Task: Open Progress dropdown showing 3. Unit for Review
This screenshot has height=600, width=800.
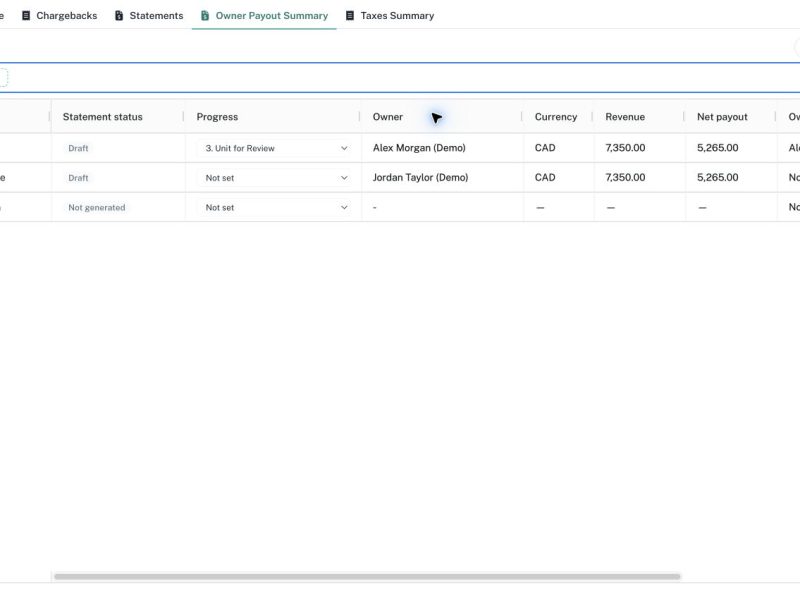Action: click(274, 148)
